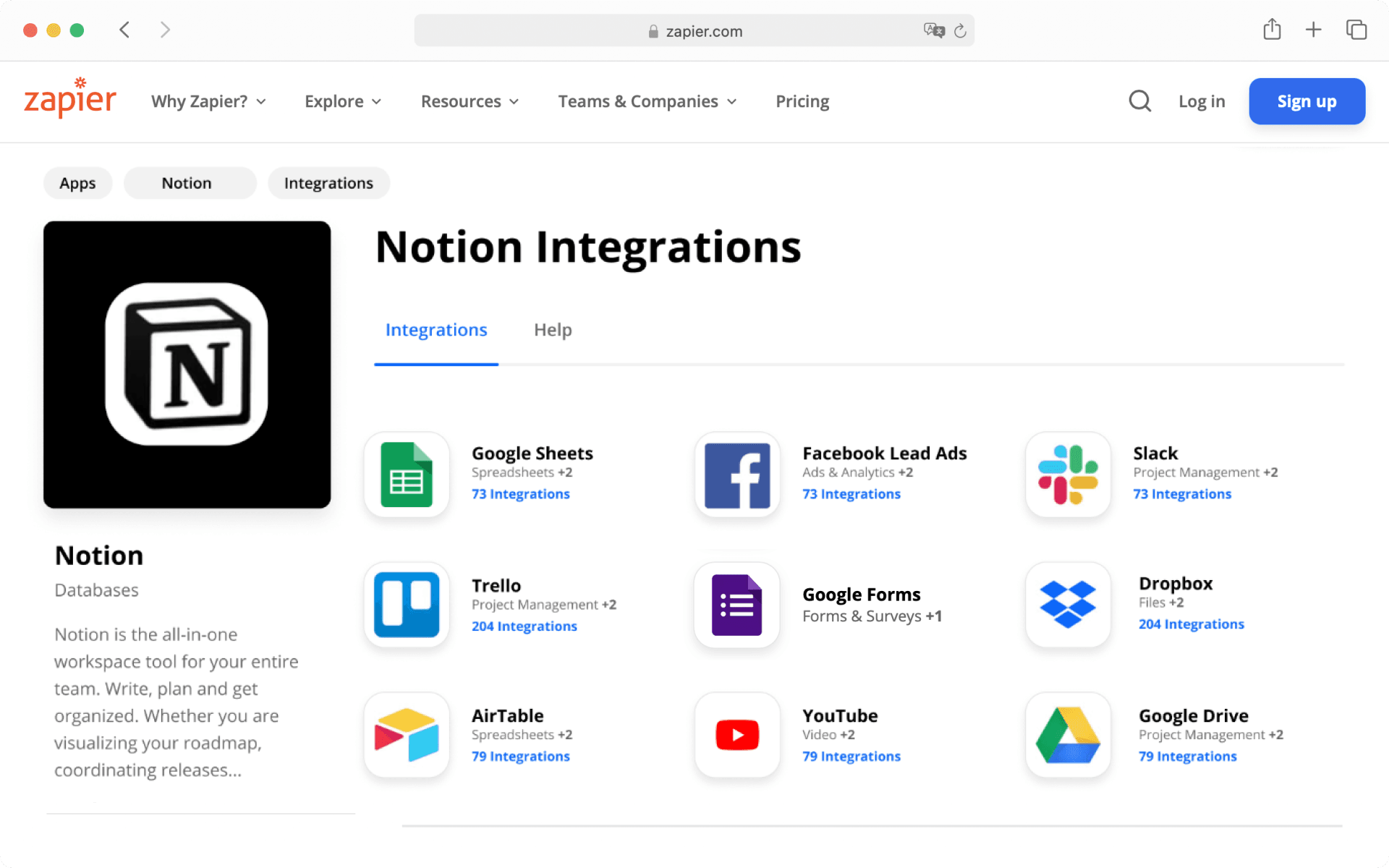
Task: Switch to the Help tab
Action: point(553,330)
